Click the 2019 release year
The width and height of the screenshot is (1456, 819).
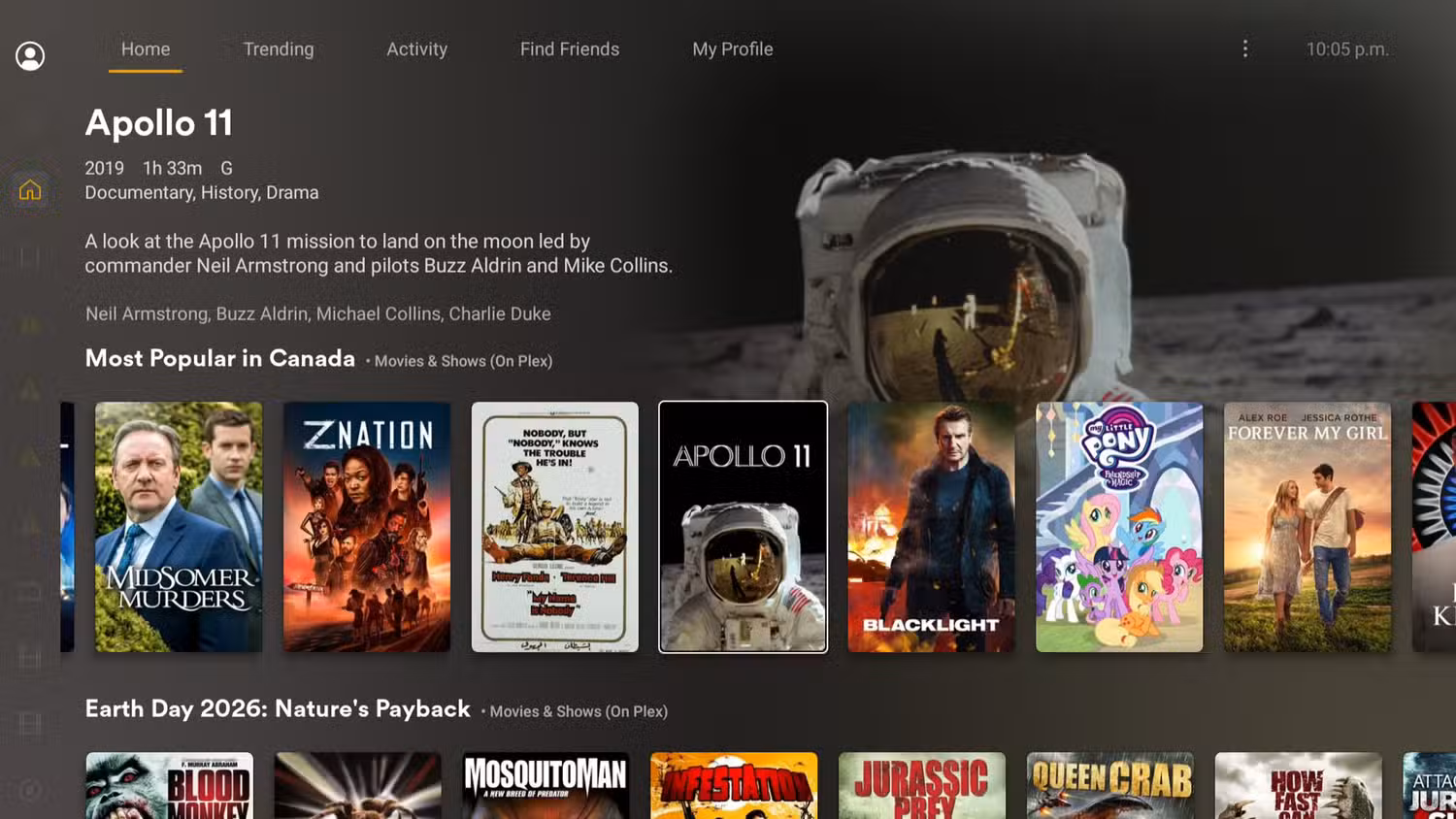(x=105, y=168)
